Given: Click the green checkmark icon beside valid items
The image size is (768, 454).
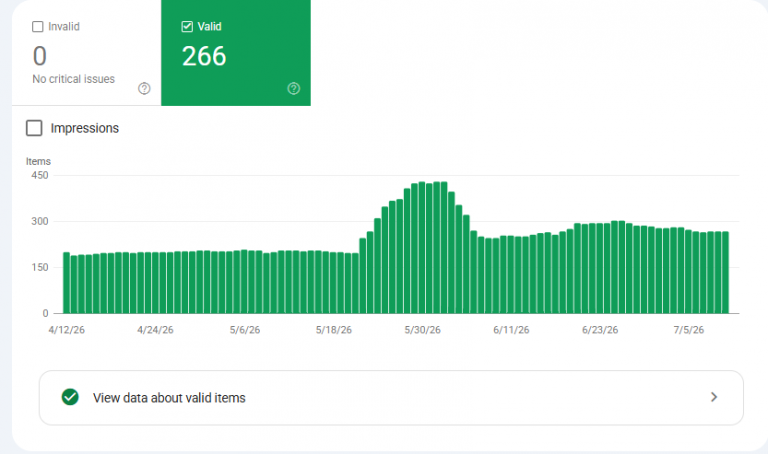Looking at the screenshot, I should click(70, 397).
